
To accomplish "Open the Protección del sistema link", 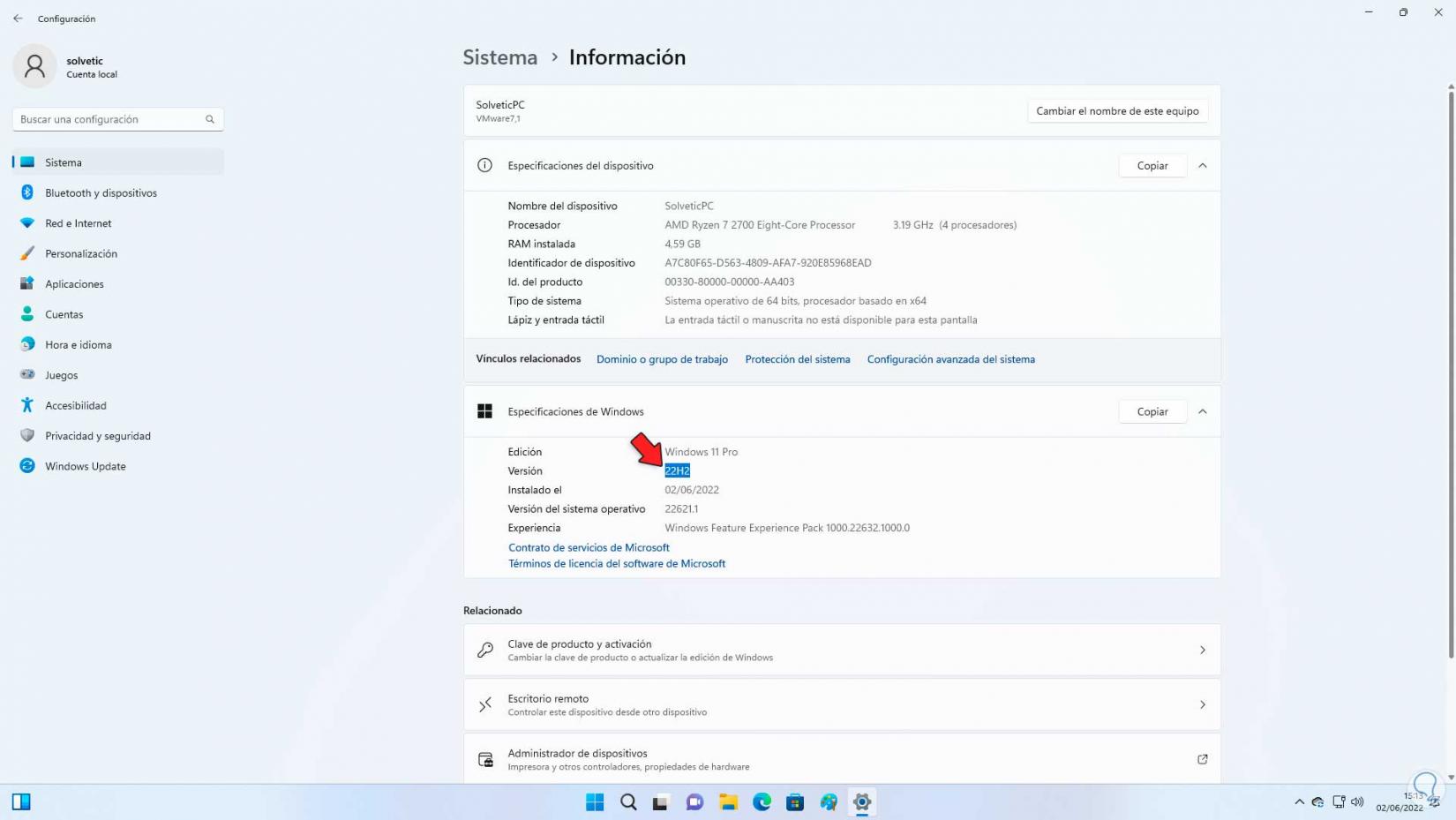I will [798, 359].
